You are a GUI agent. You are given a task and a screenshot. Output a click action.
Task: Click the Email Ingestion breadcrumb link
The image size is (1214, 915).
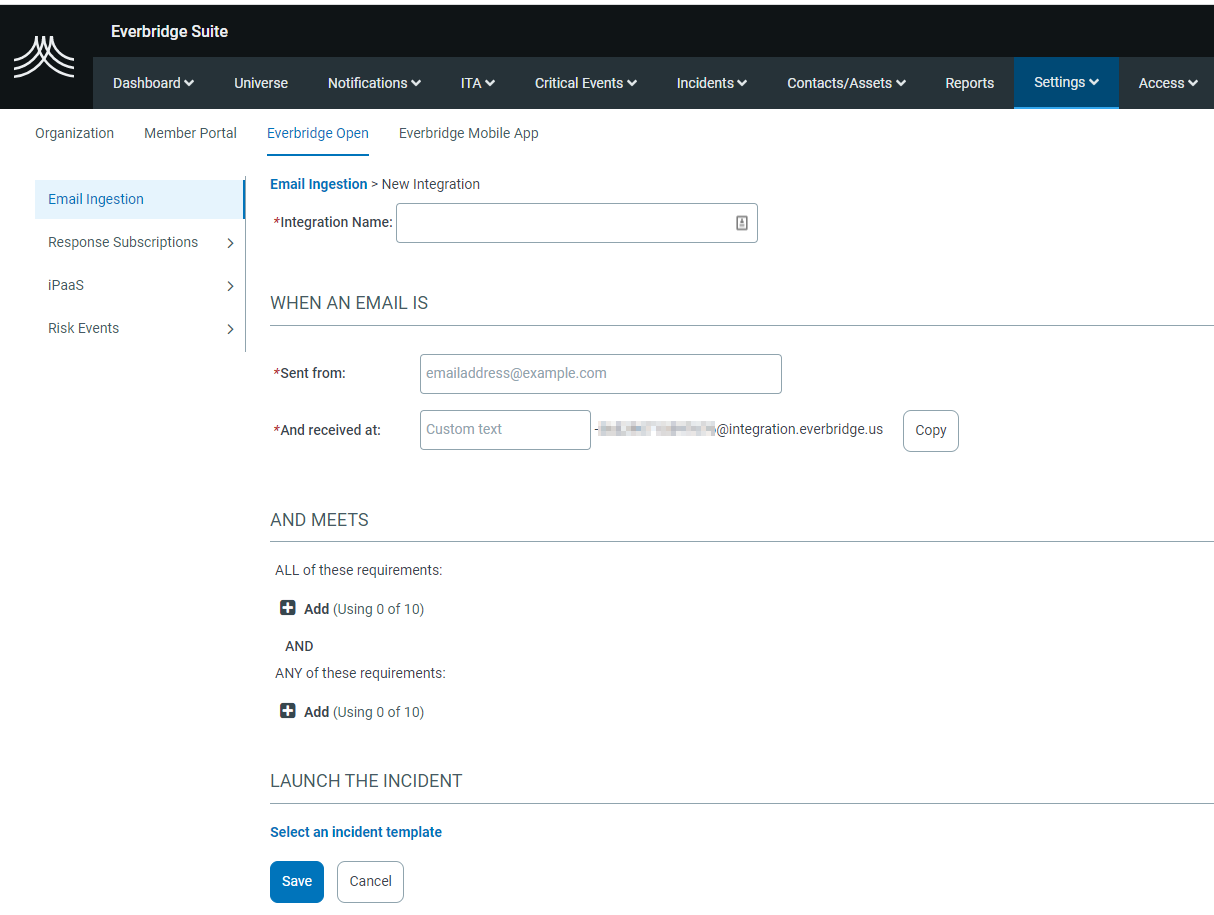pos(319,184)
